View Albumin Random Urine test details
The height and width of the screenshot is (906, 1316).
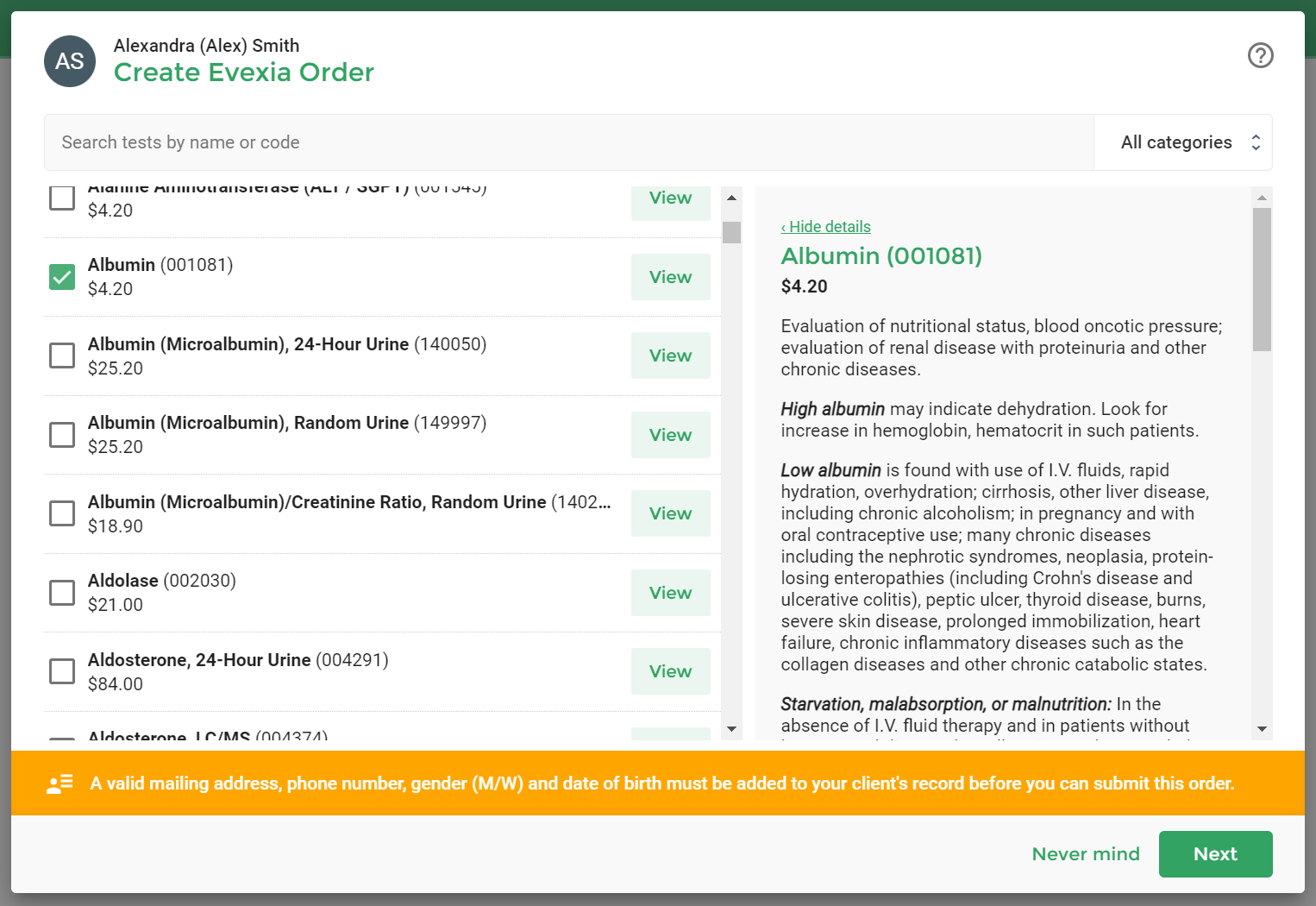pyautogui.click(x=670, y=435)
